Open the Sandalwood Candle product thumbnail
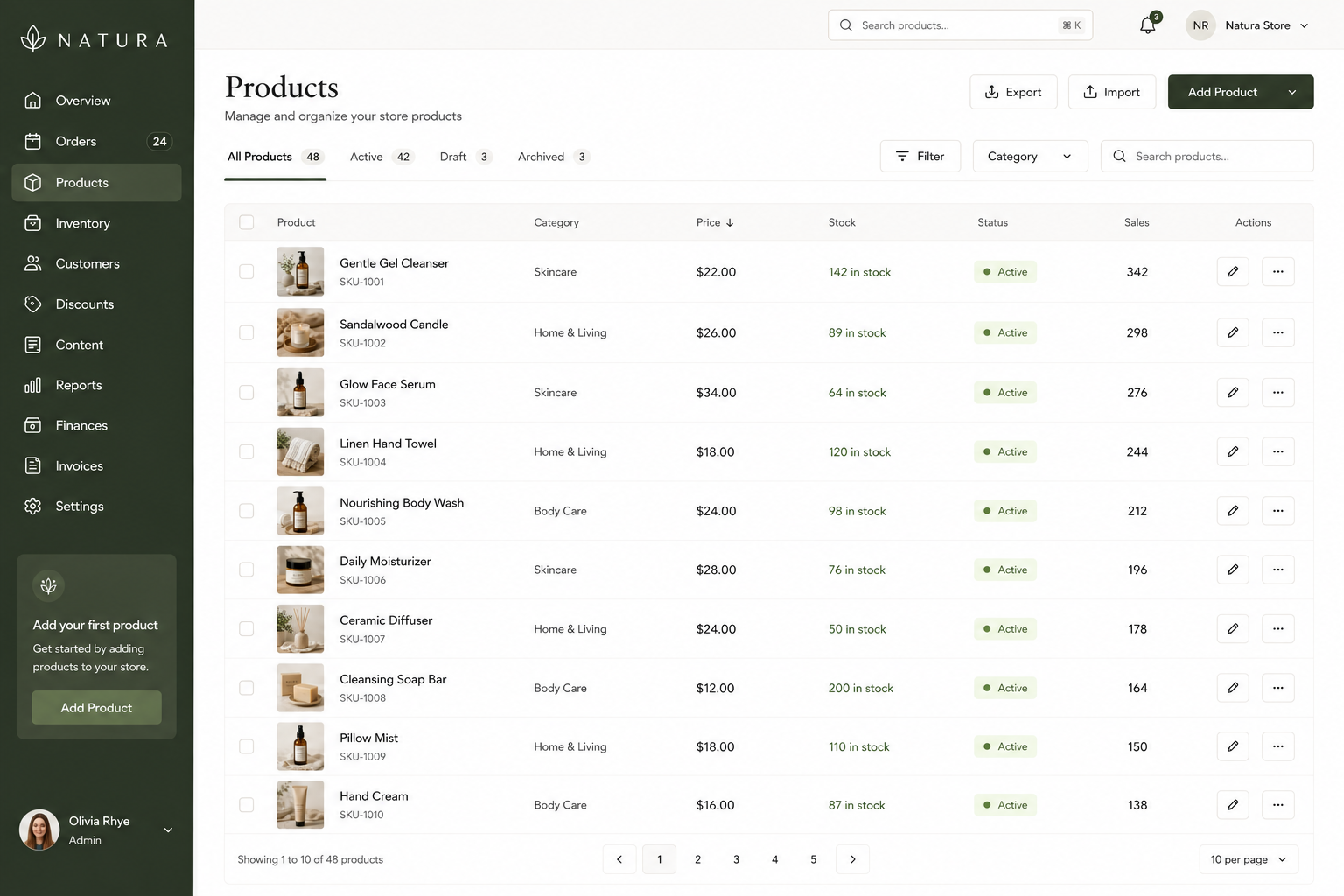 pos(300,332)
